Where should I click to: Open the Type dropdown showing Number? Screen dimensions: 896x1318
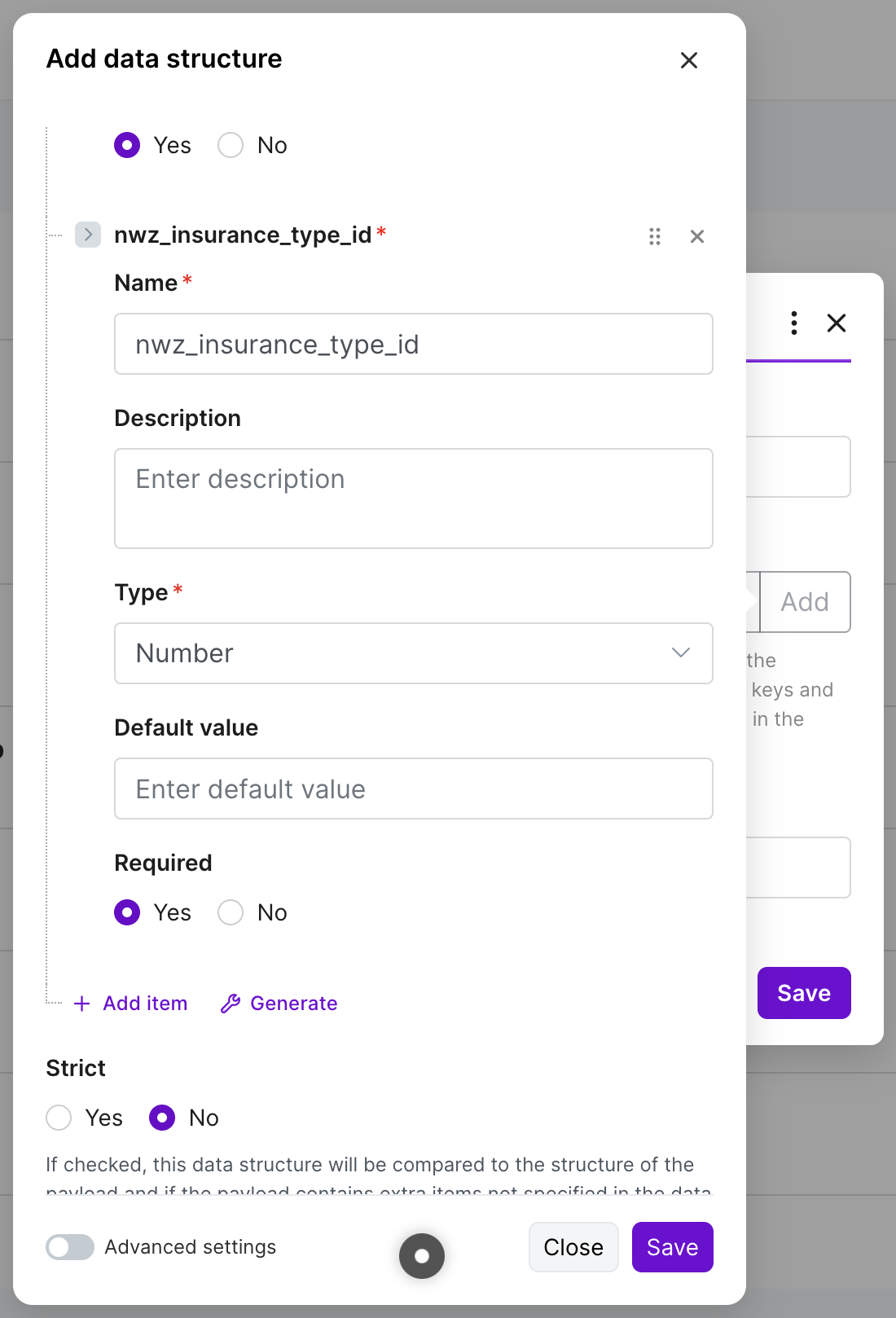tap(414, 653)
